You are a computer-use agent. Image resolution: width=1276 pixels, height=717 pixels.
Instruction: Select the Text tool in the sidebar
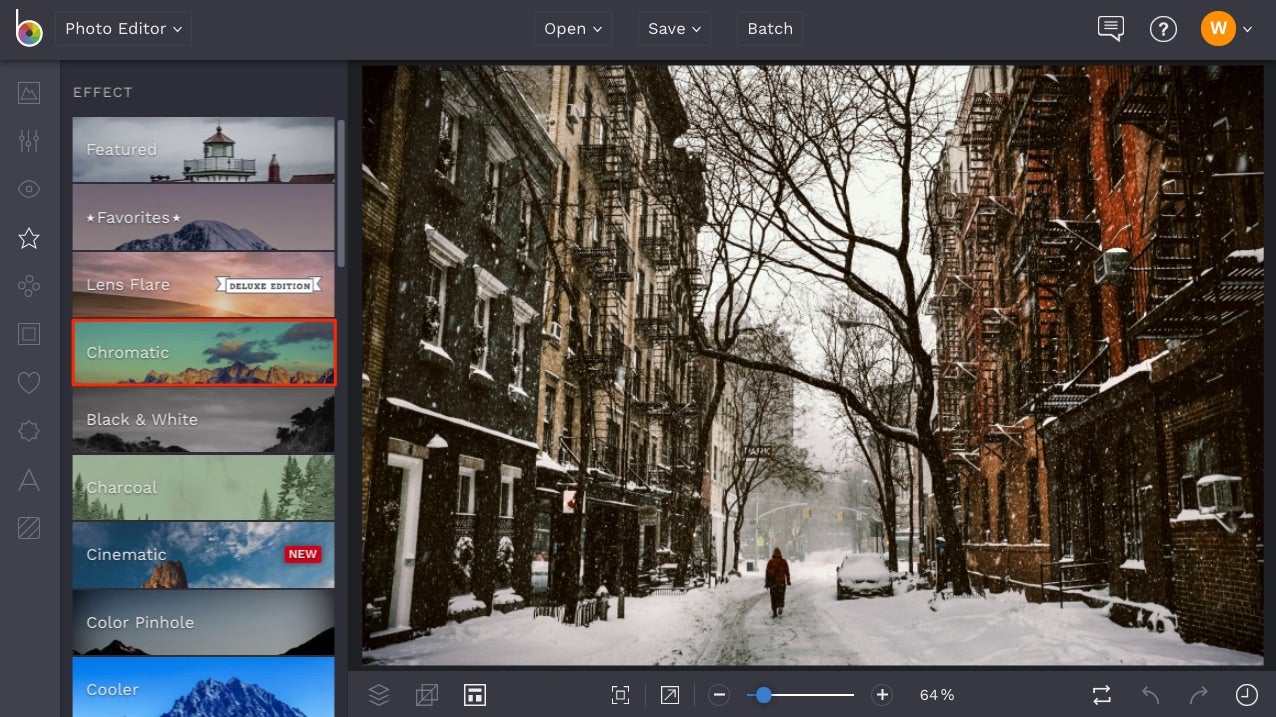[28, 479]
